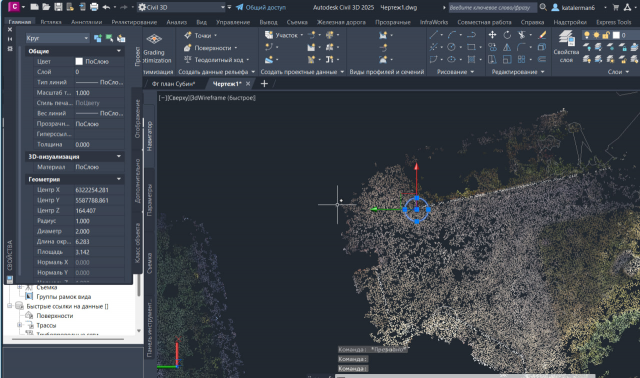Save the drawing via floppy icon
This screenshot has height=378, width=640.
(58, 7)
